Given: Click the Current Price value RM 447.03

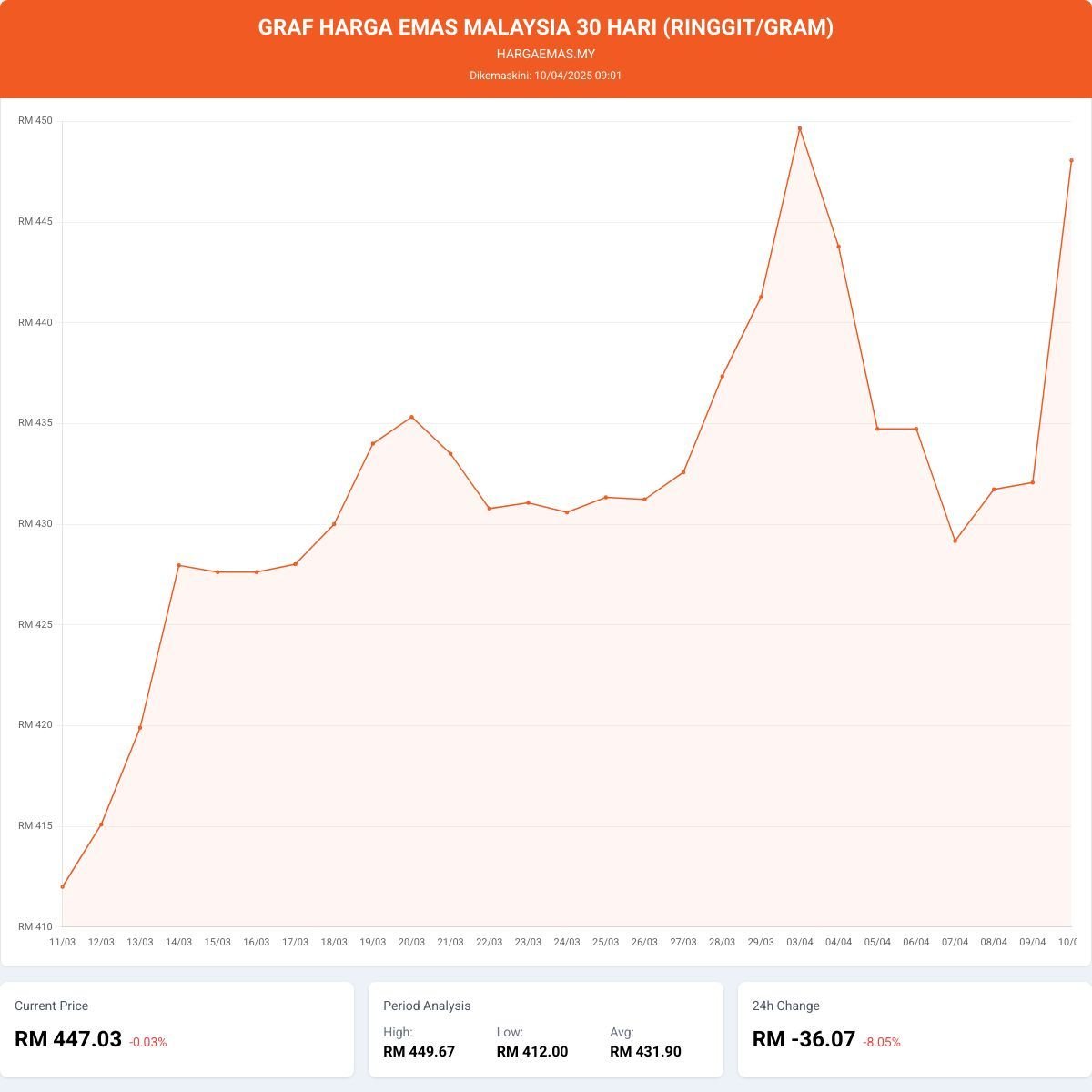Looking at the screenshot, I should pos(68,1039).
